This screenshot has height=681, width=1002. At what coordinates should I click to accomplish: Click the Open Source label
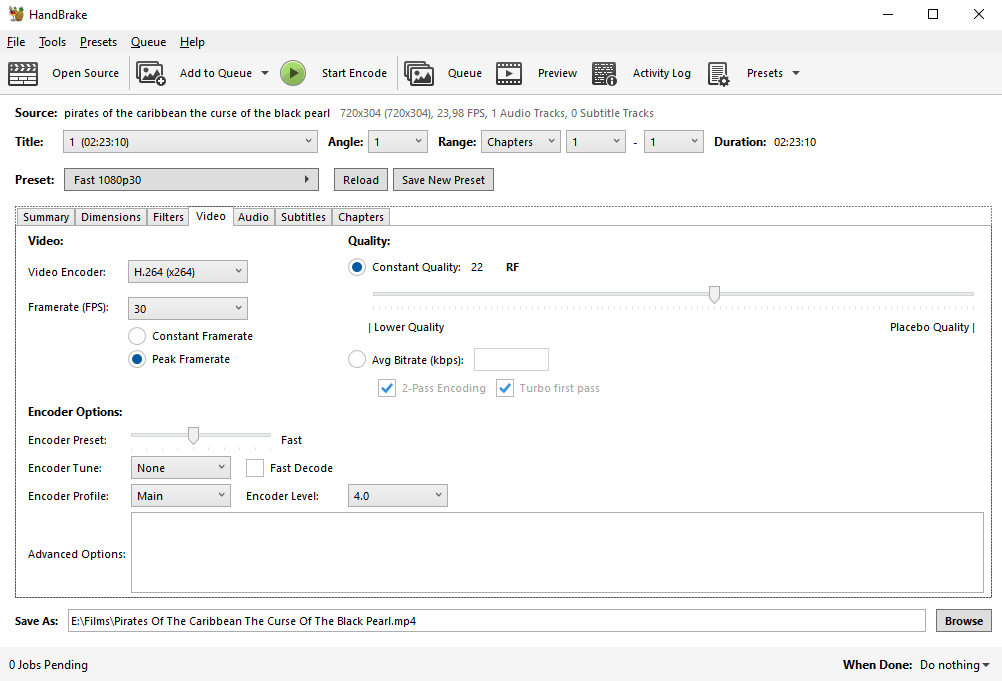pyautogui.click(x=86, y=73)
